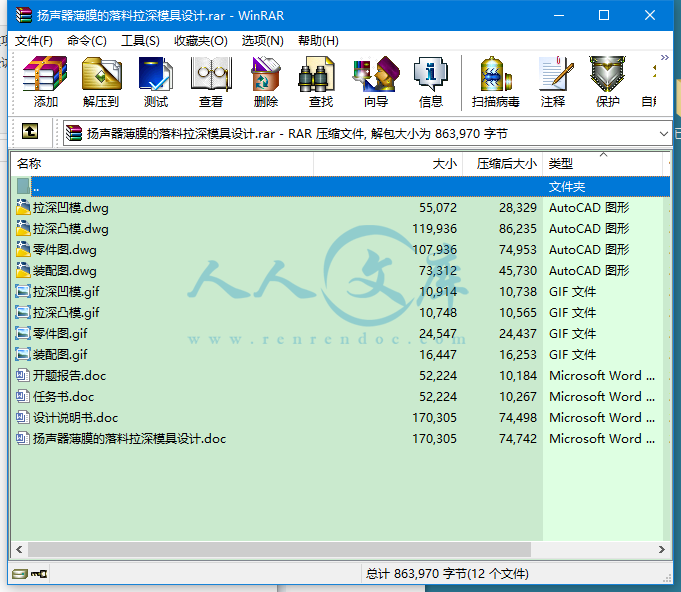Select file 零件图.gif
This screenshot has height=592, width=681.
coord(341,334)
